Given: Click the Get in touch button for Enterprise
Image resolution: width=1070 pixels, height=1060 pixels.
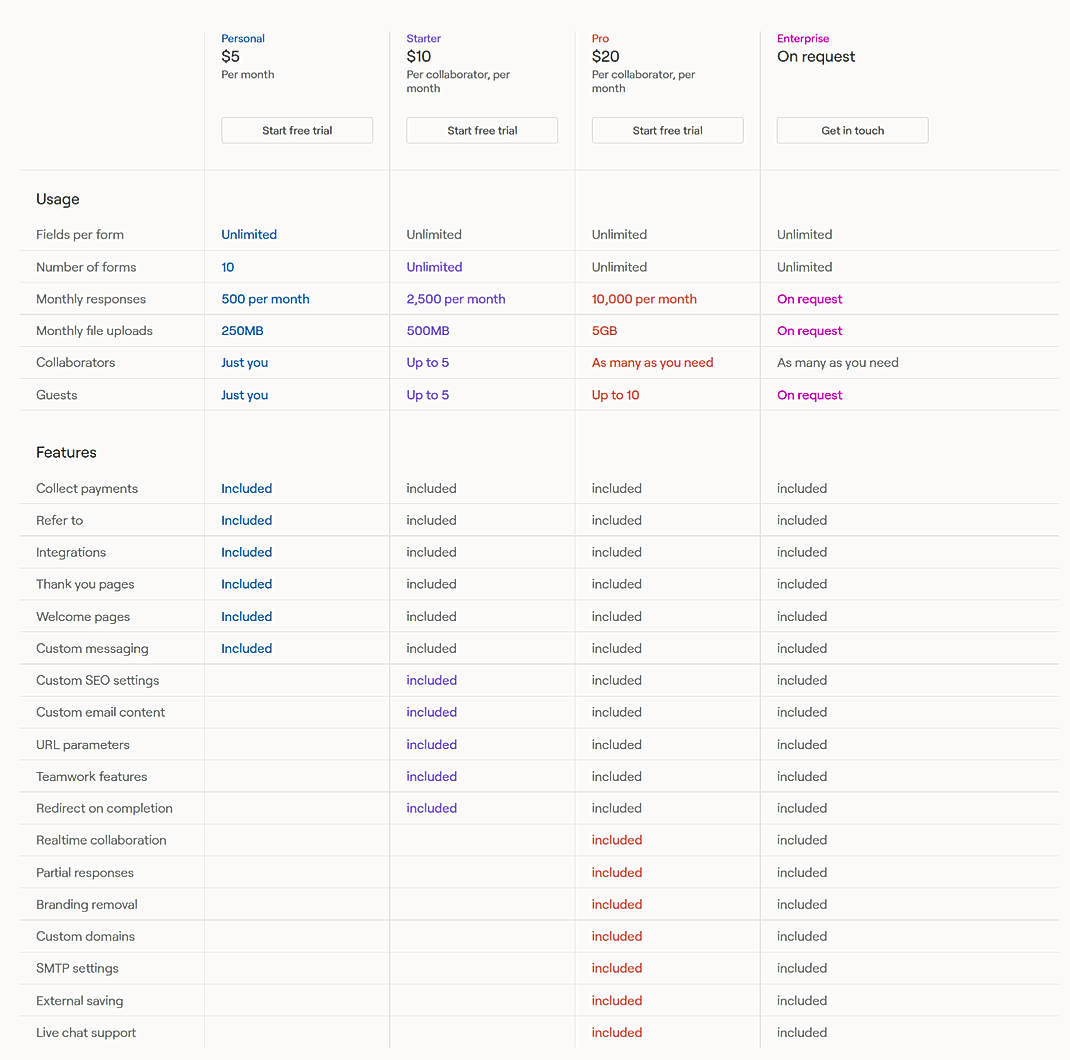Looking at the screenshot, I should (x=852, y=130).
